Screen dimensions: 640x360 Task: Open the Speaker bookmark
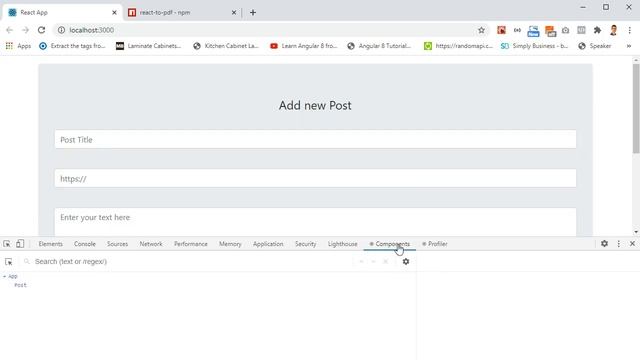click(595, 46)
